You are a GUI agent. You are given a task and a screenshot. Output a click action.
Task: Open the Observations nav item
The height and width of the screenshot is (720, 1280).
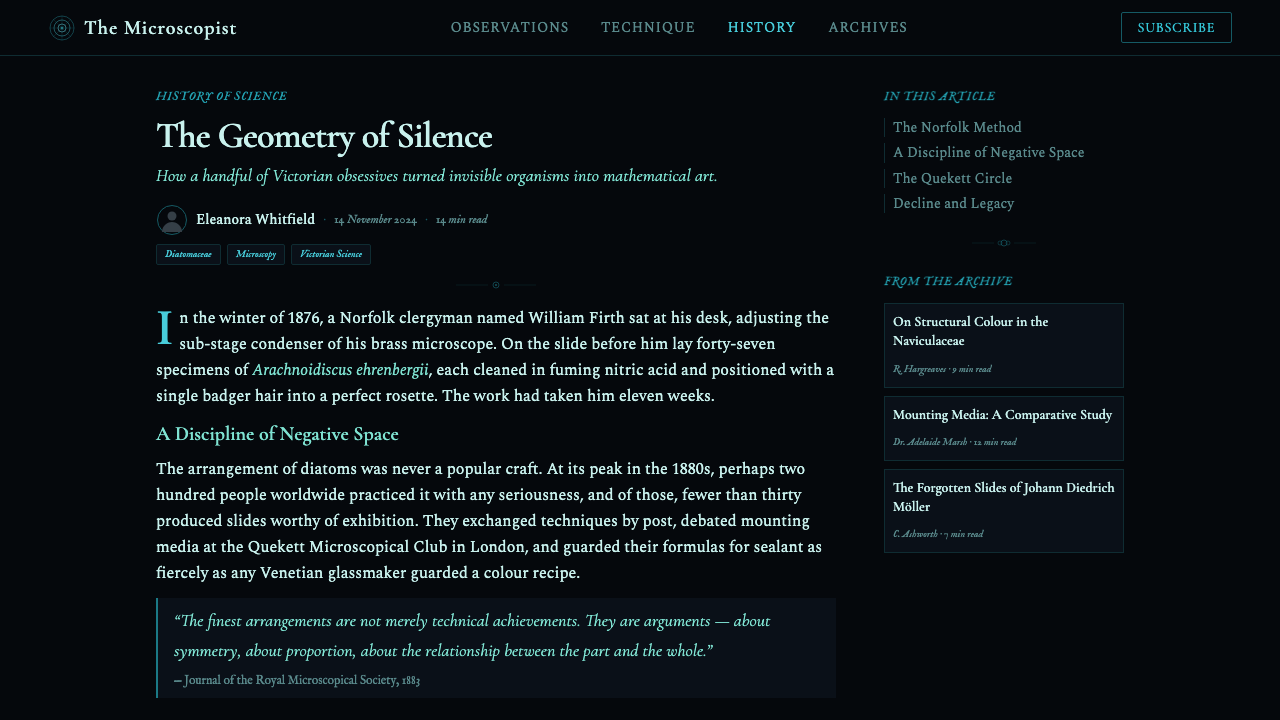(510, 28)
